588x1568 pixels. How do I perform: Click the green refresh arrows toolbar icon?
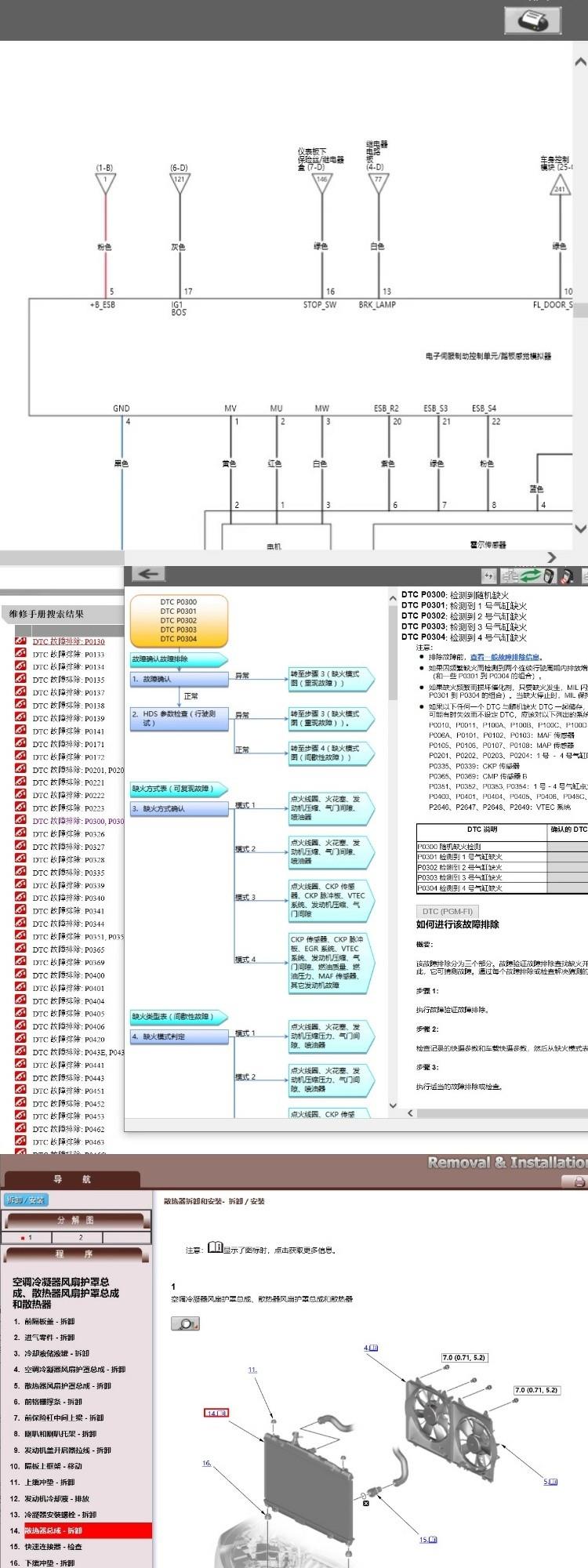coord(530,575)
